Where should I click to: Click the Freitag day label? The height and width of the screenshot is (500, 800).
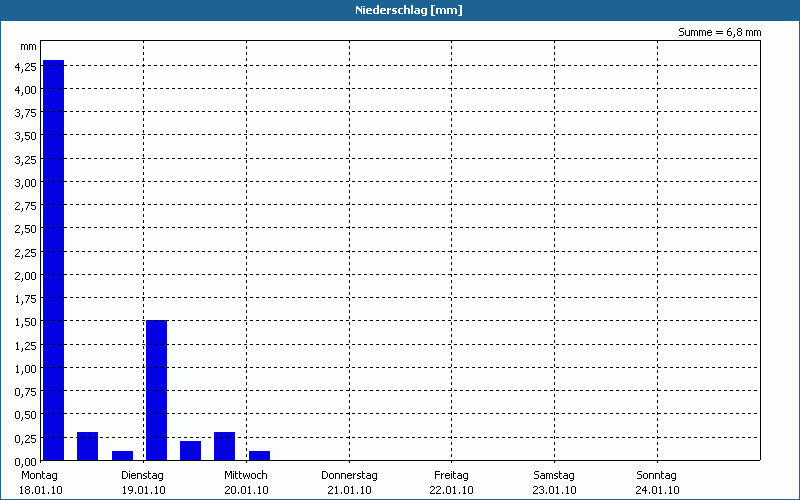click(452, 476)
